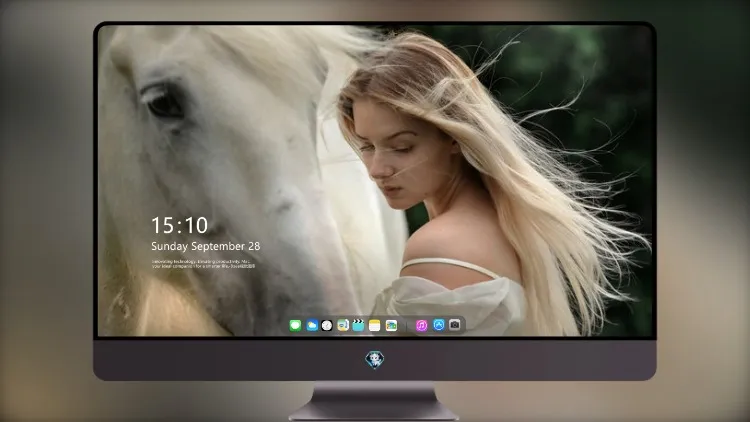Launch the blue App Store icon
750x422 pixels.
point(439,325)
